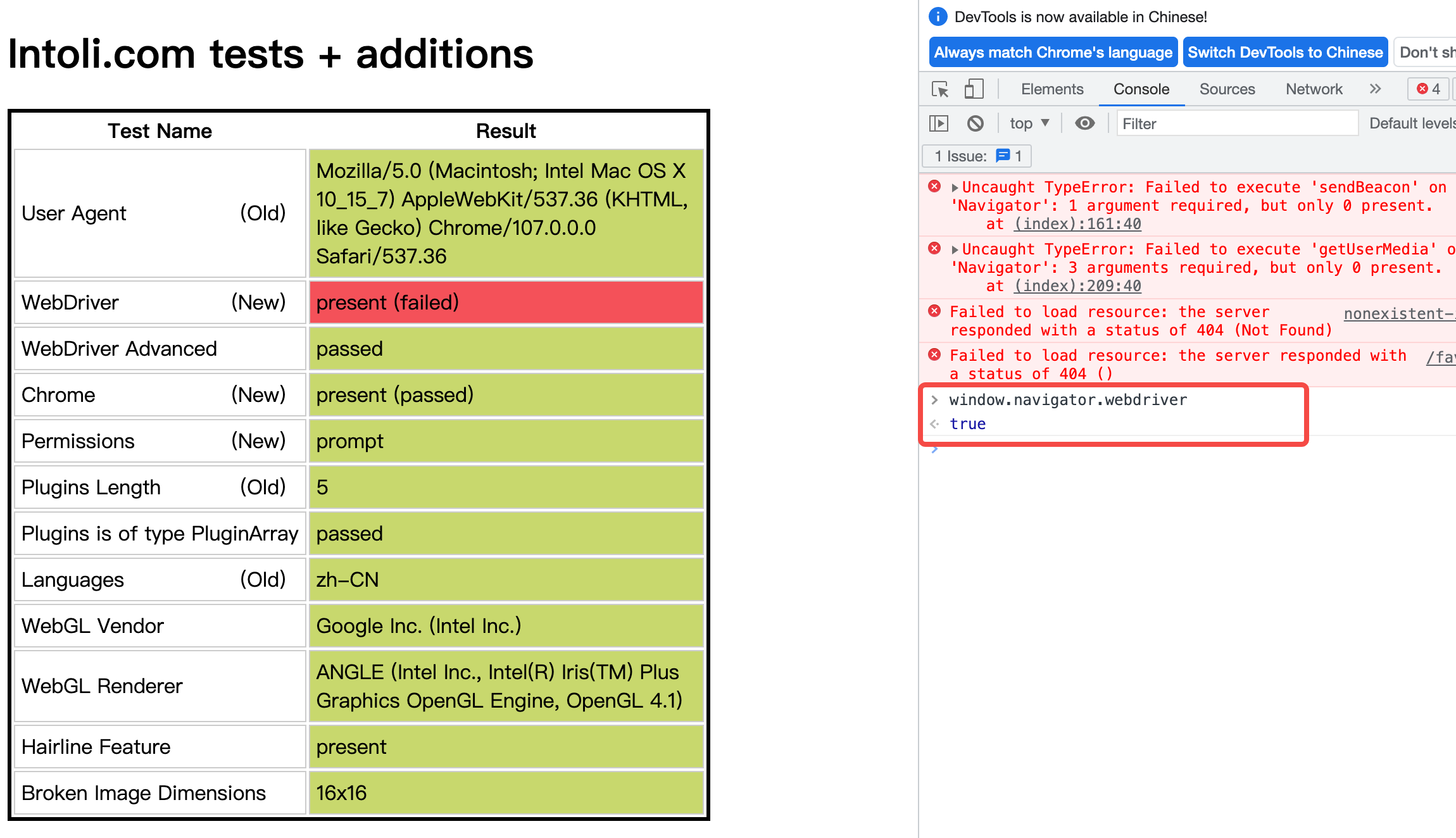
Task: Click the ANGLE WebGL Renderer result cell
Action: 506,686
